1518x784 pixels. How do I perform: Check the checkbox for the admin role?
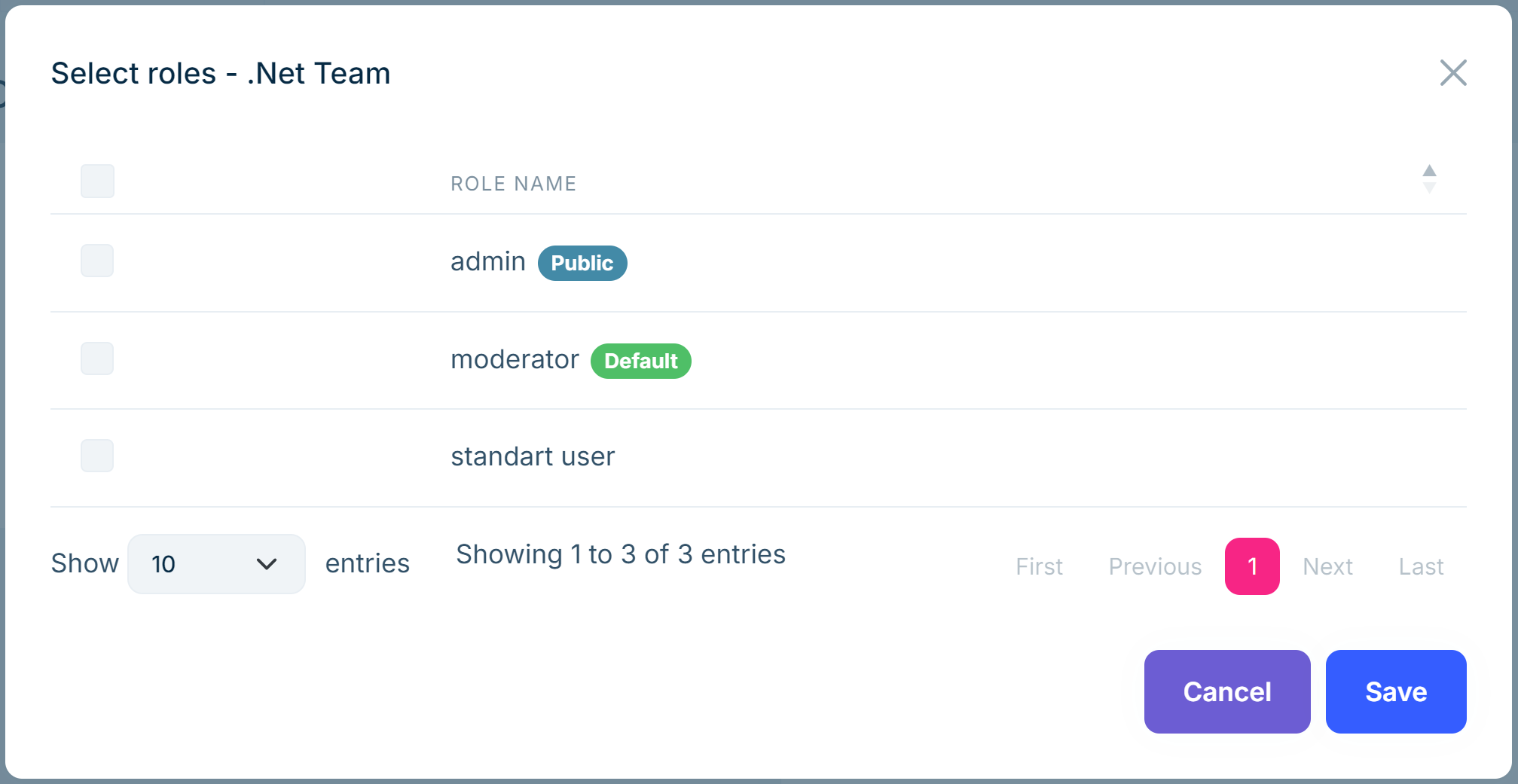point(97,261)
